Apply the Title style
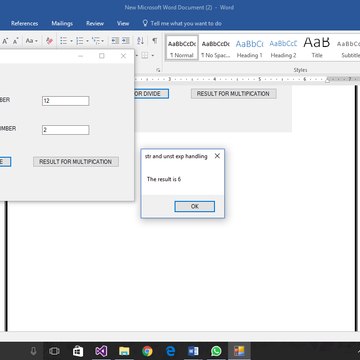 pyautogui.click(x=317, y=48)
